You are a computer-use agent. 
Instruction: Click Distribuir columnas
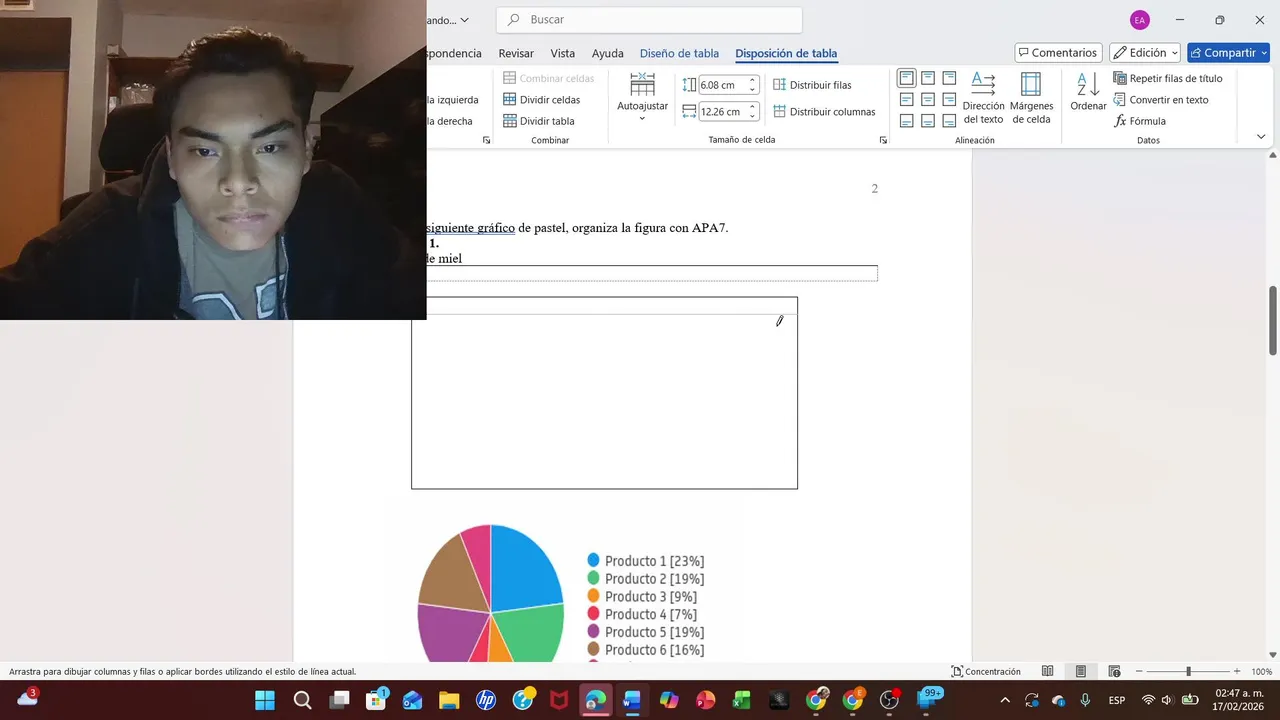(x=824, y=112)
